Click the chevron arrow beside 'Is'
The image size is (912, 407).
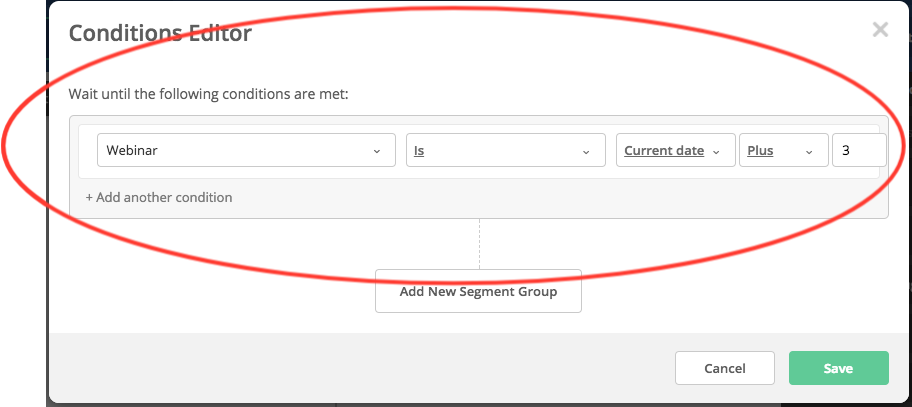click(586, 152)
